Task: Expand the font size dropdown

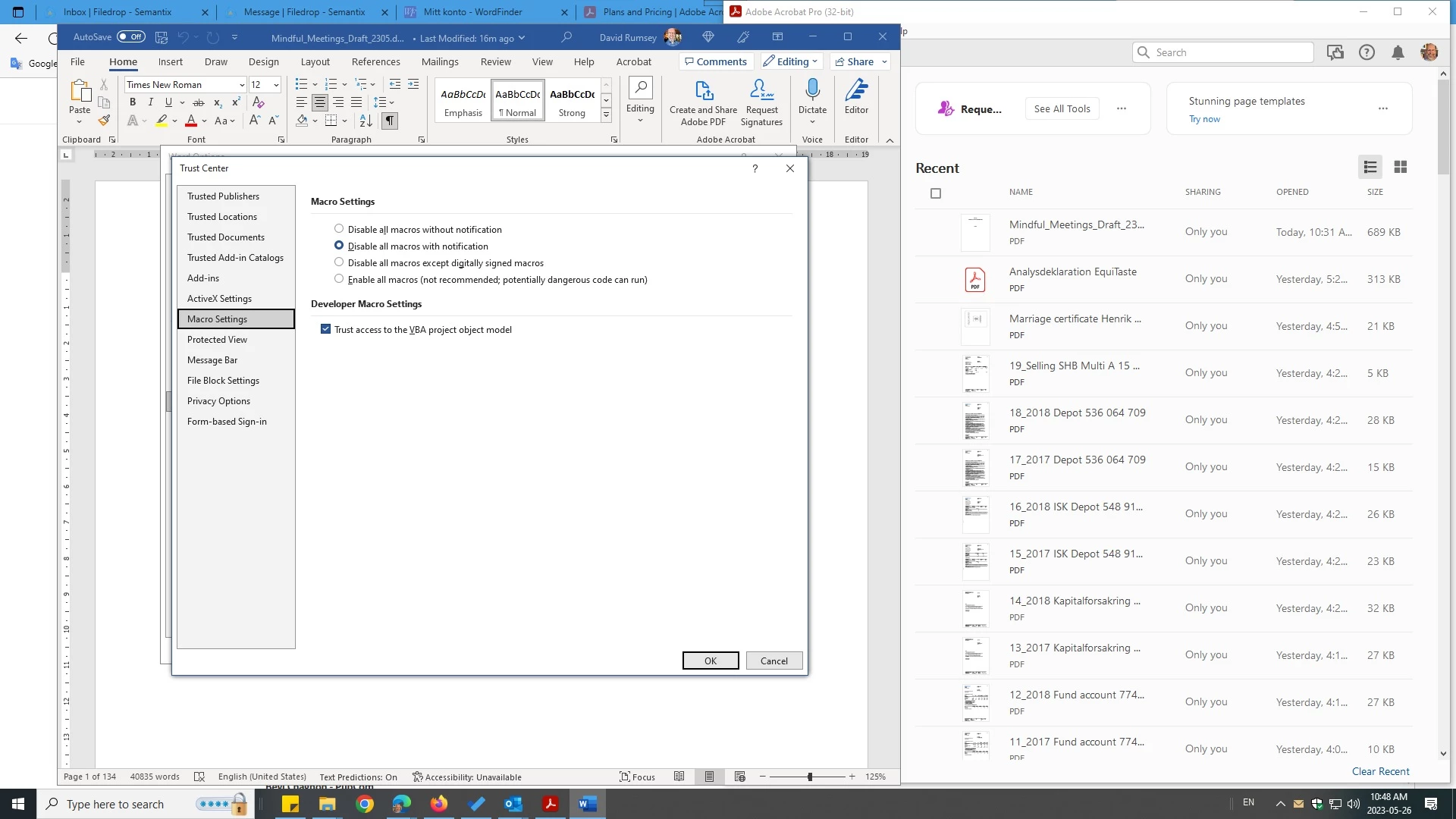Action: [276, 85]
